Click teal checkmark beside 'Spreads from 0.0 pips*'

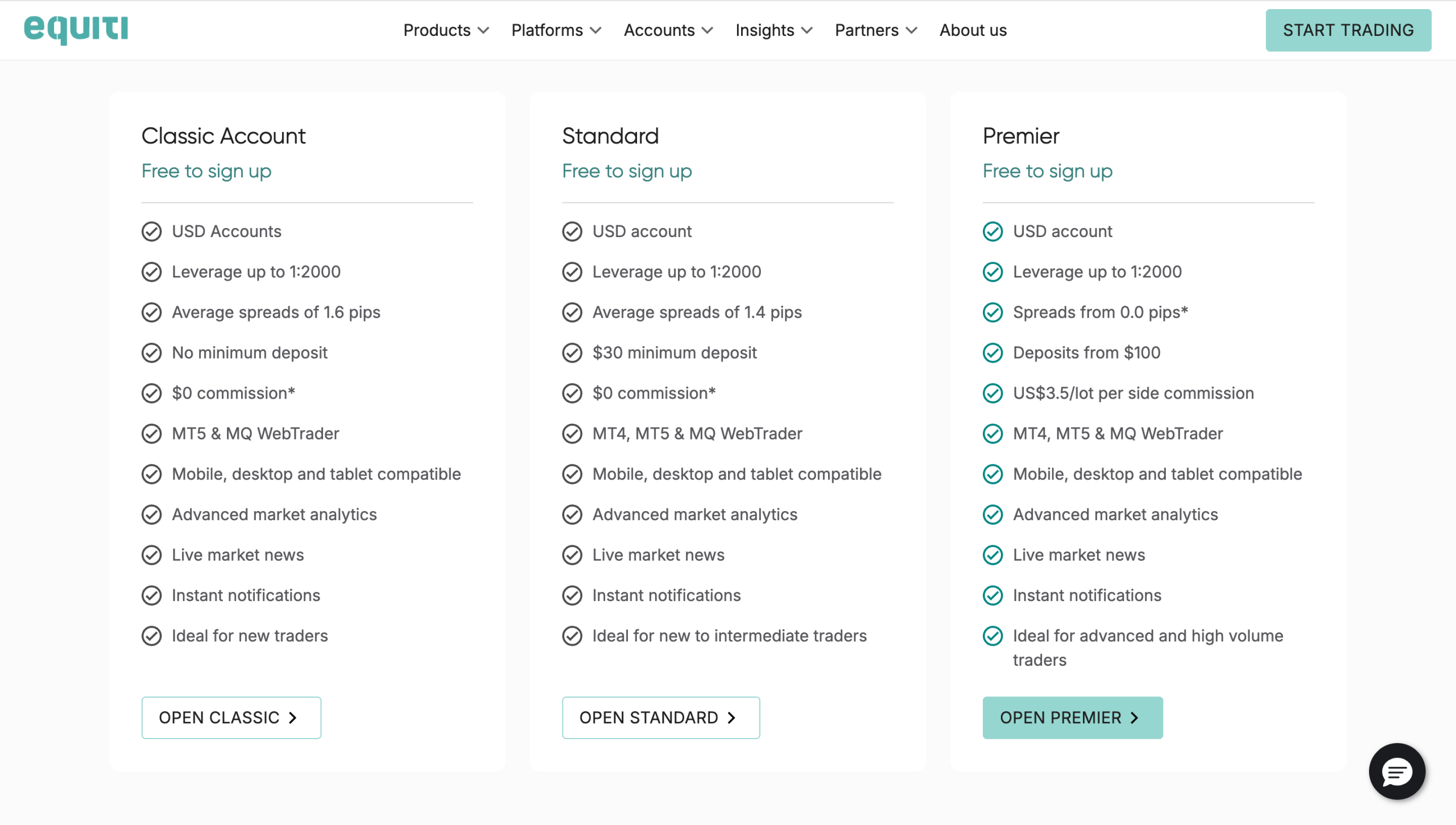tap(993, 312)
